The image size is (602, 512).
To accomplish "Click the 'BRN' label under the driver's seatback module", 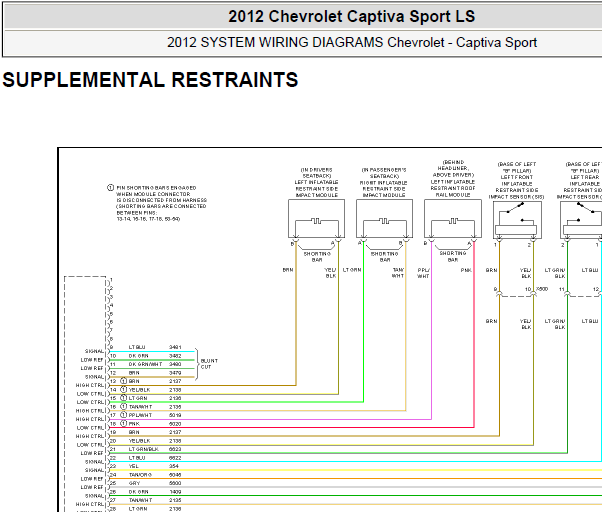I will (x=288, y=270).
